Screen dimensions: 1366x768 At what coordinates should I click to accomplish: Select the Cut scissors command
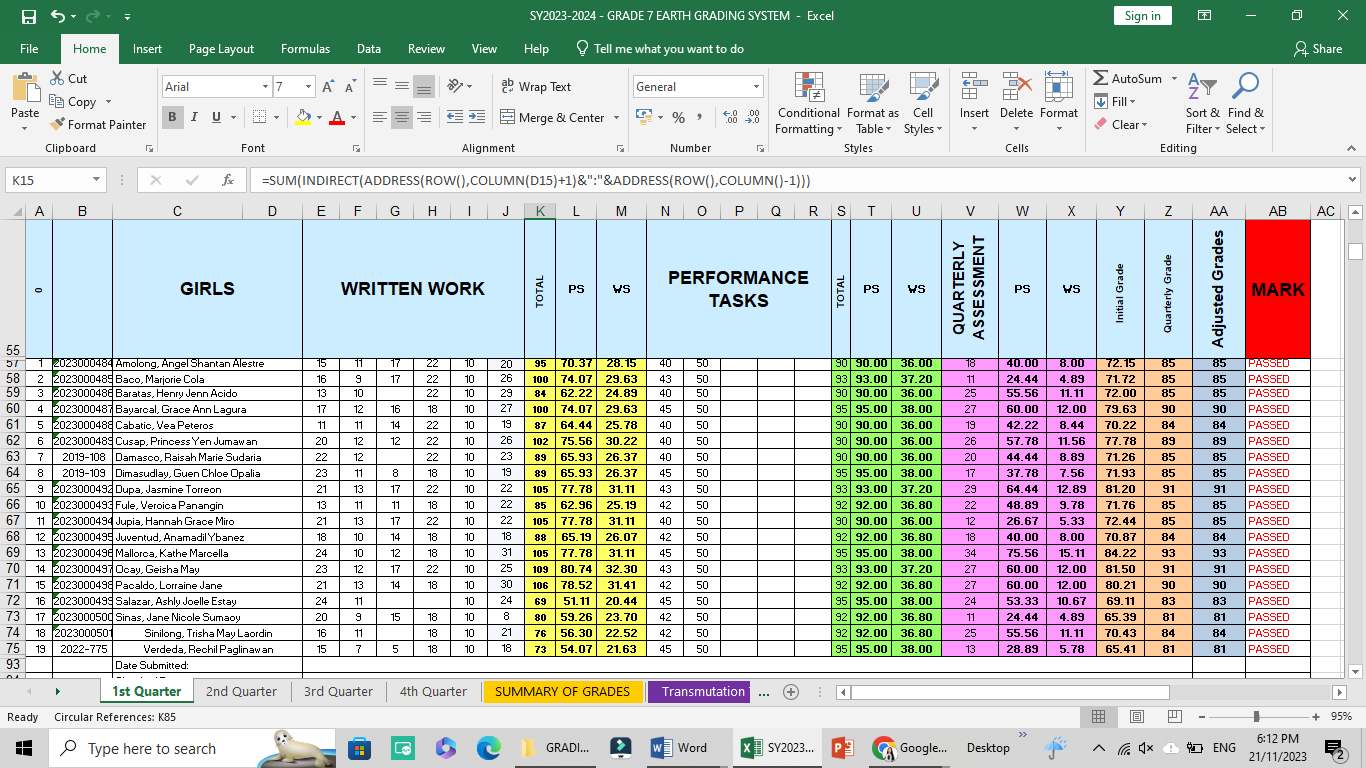click(x=68, y=79)
